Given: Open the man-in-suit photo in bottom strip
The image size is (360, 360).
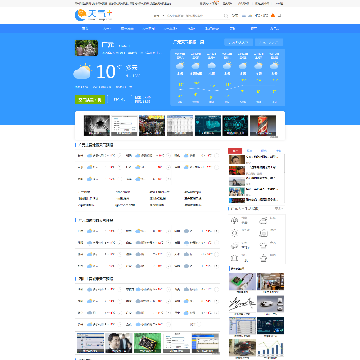Looking at the screenshot, I should (x=119, y=343).
